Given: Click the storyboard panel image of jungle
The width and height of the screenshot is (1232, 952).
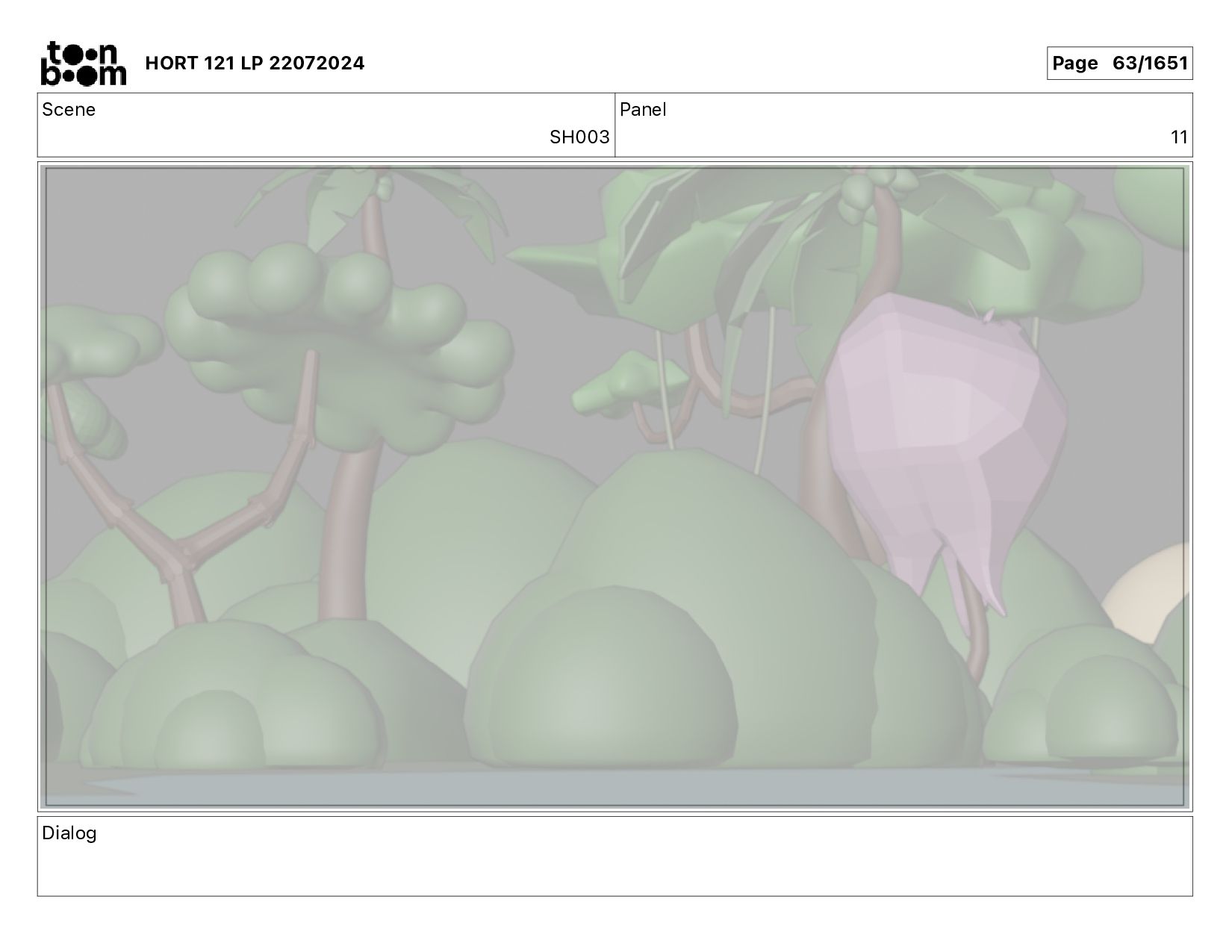Looking at the screenshot, I should pos(615,487).
